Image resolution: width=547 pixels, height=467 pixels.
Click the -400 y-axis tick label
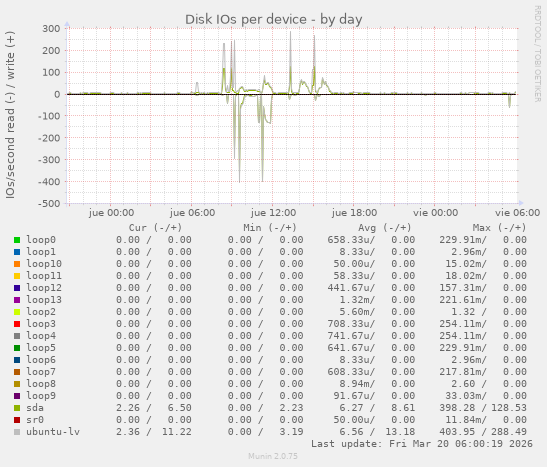coord(49,181)
